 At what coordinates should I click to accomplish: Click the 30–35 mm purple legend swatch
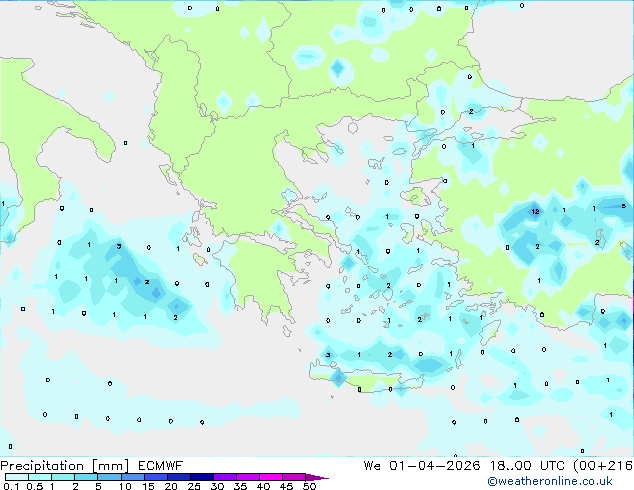click(x=225, y=477)
